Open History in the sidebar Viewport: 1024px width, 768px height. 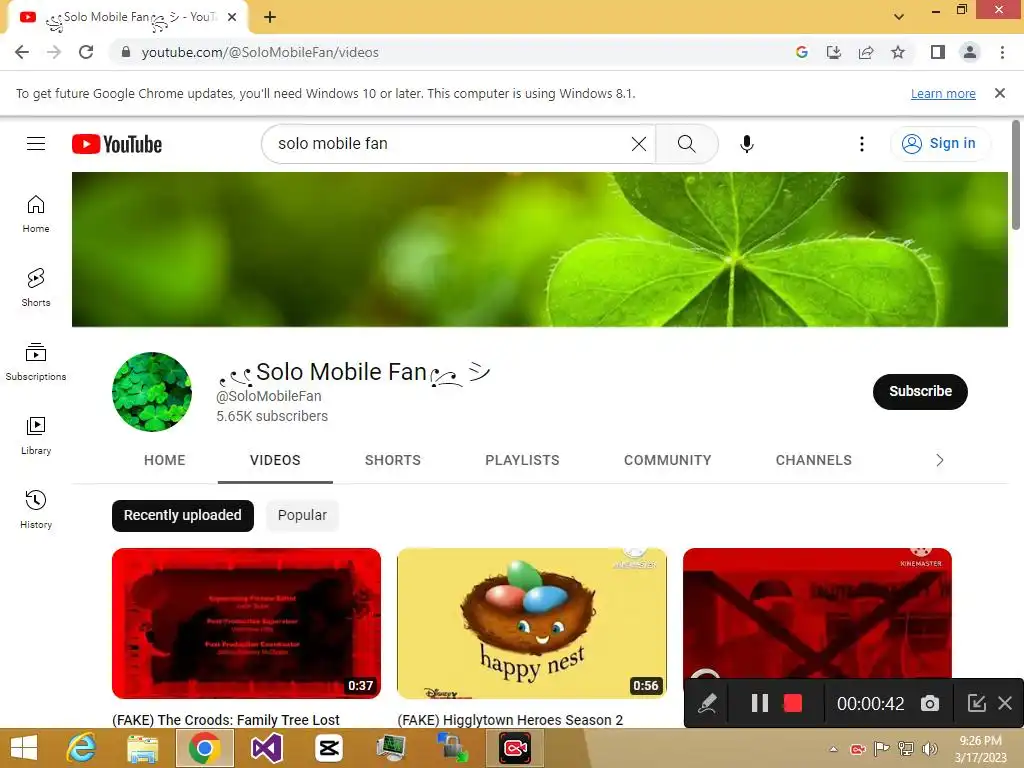click(x=36, y=509)
